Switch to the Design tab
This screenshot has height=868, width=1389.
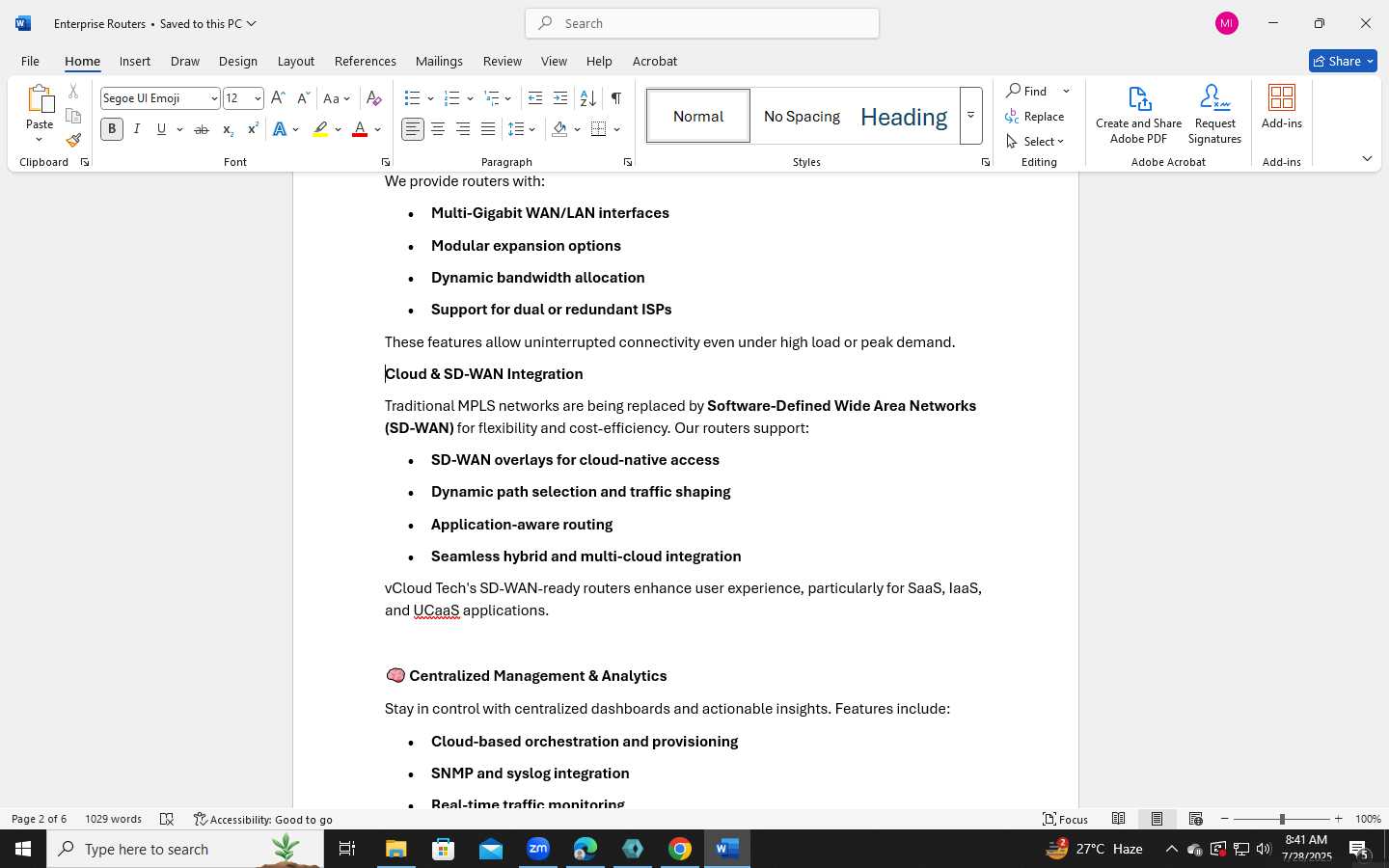[238, 61]
